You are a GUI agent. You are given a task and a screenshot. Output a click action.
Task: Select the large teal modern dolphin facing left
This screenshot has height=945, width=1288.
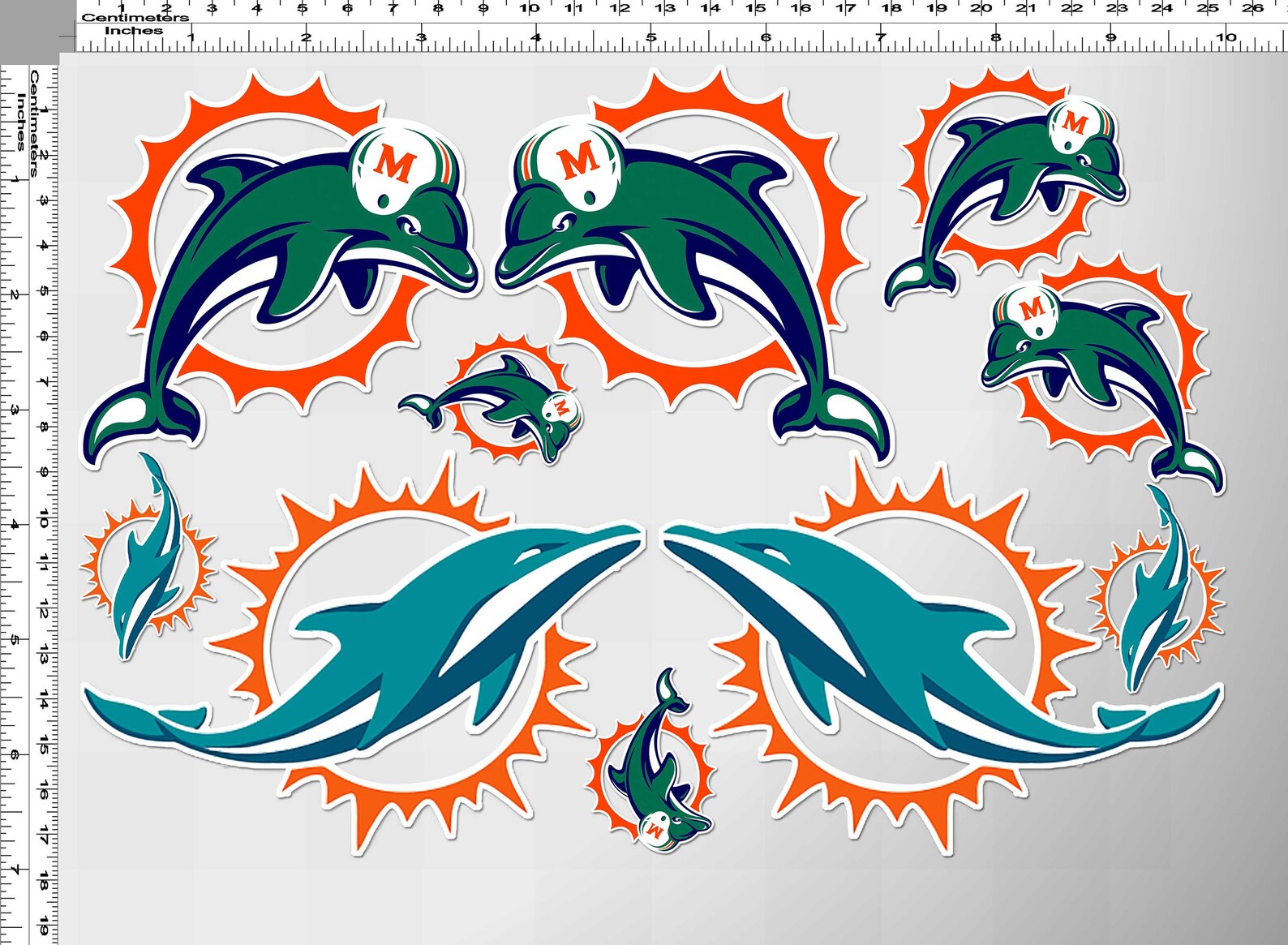[942, 653]
